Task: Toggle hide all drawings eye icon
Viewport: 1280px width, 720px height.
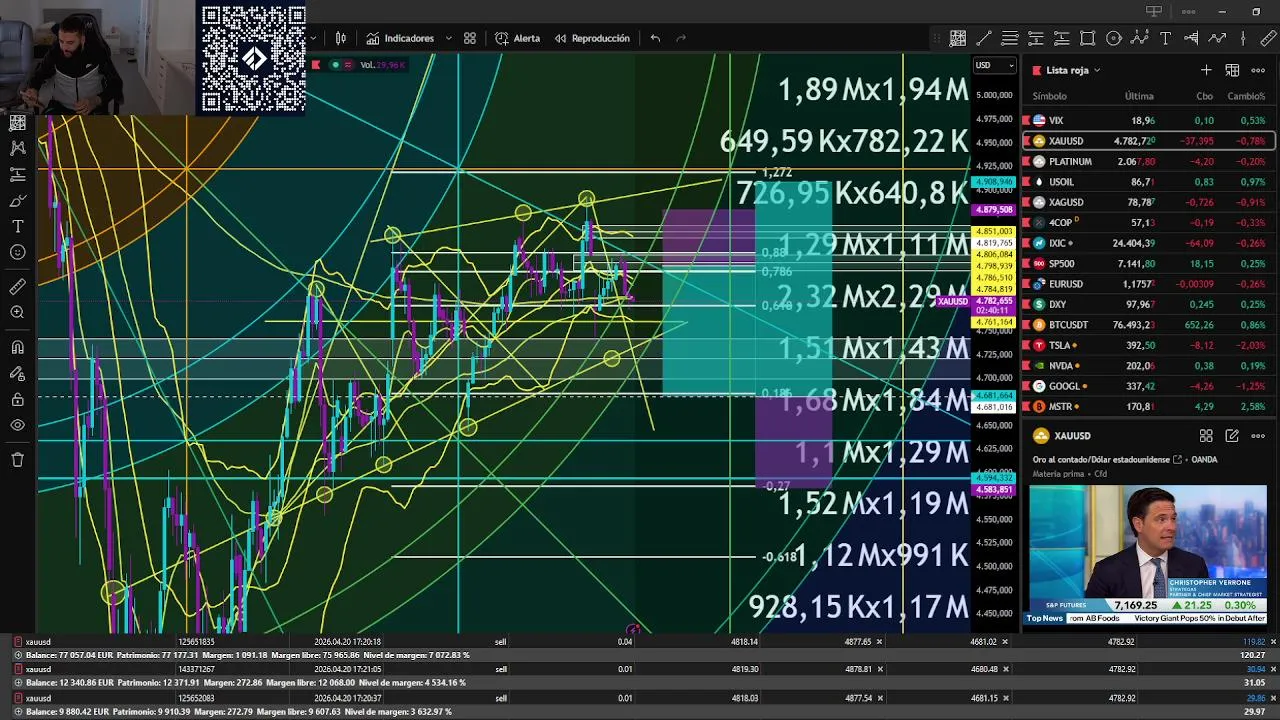Action: click(x=17, y=425)
